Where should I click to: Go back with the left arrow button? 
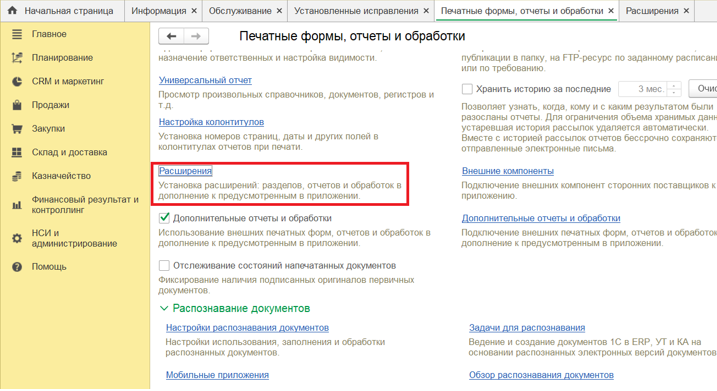[171, 36]
